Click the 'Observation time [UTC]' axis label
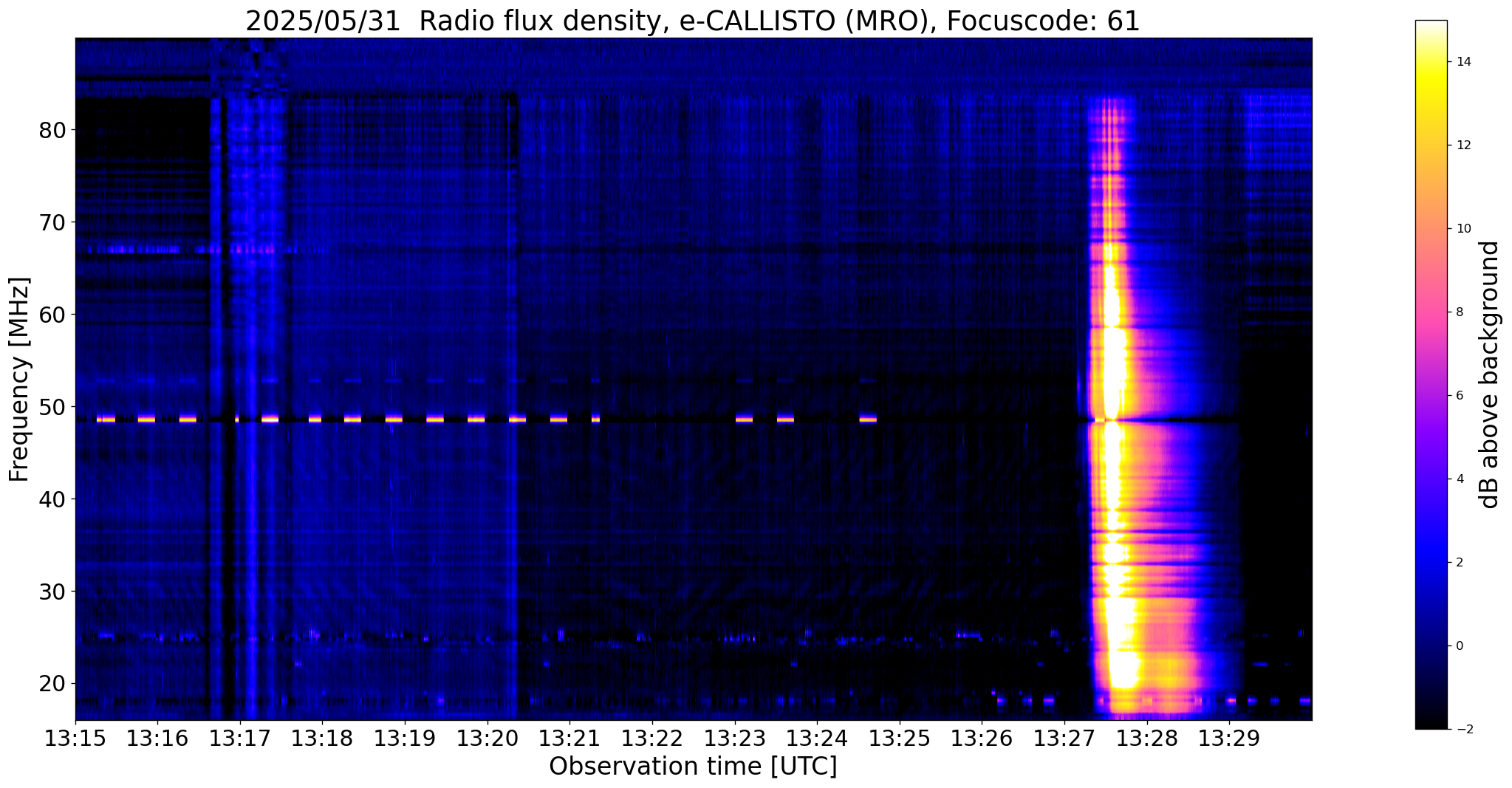 (693, 767)
